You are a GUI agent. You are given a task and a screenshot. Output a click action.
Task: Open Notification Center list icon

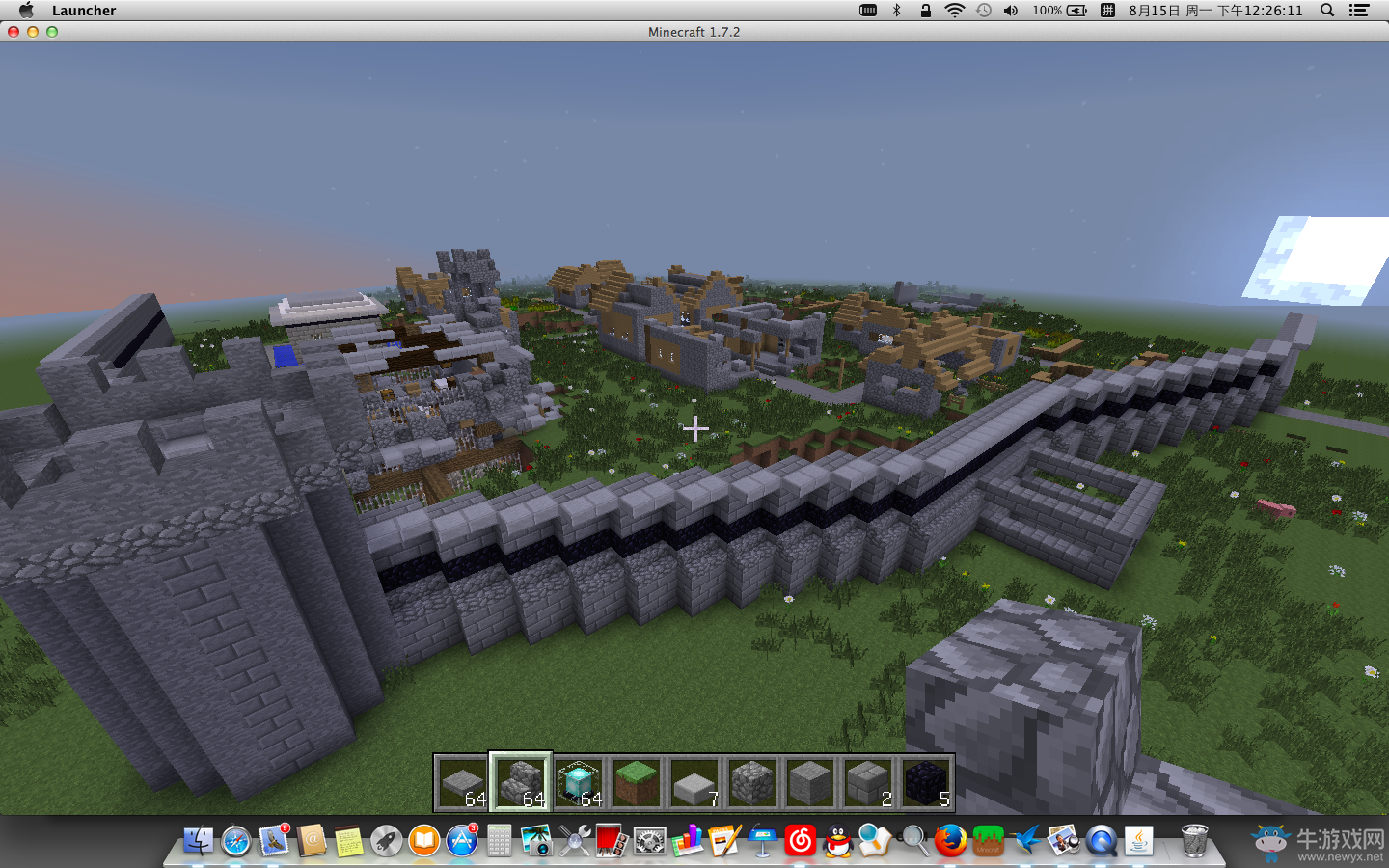1359,10
